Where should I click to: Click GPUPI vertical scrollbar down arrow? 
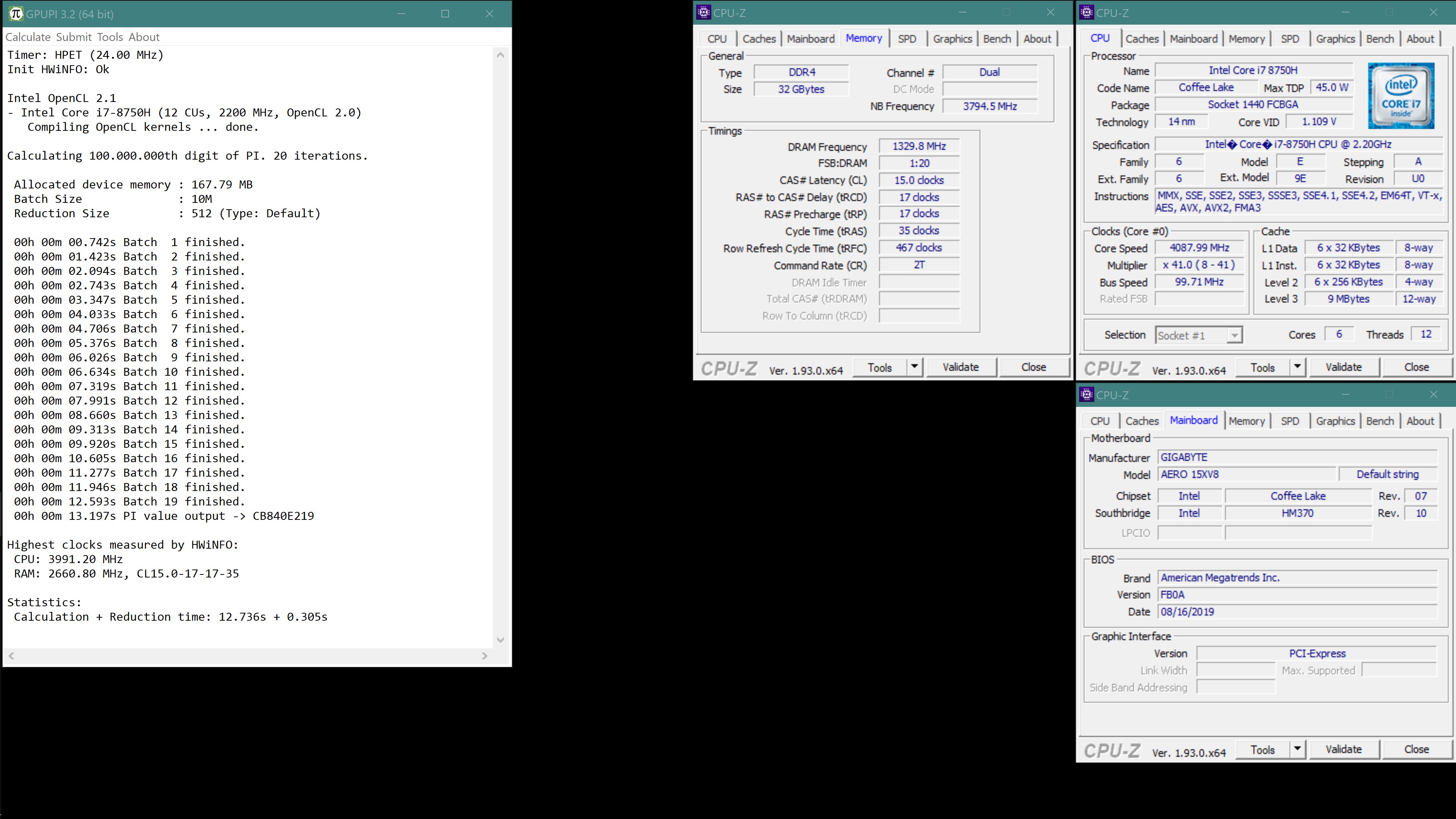[500, 640]
